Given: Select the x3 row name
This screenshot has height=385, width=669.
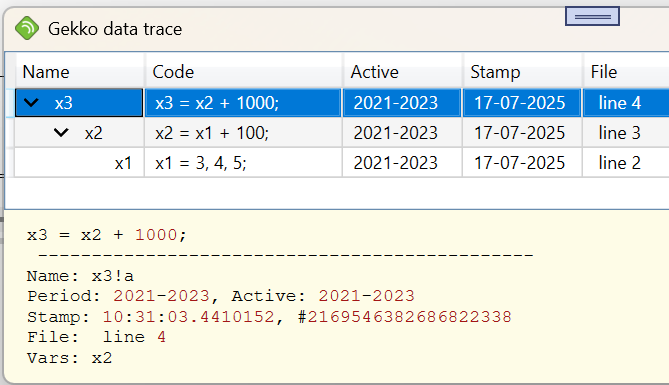Looking at the screenshot, I should tap(64, 103).
